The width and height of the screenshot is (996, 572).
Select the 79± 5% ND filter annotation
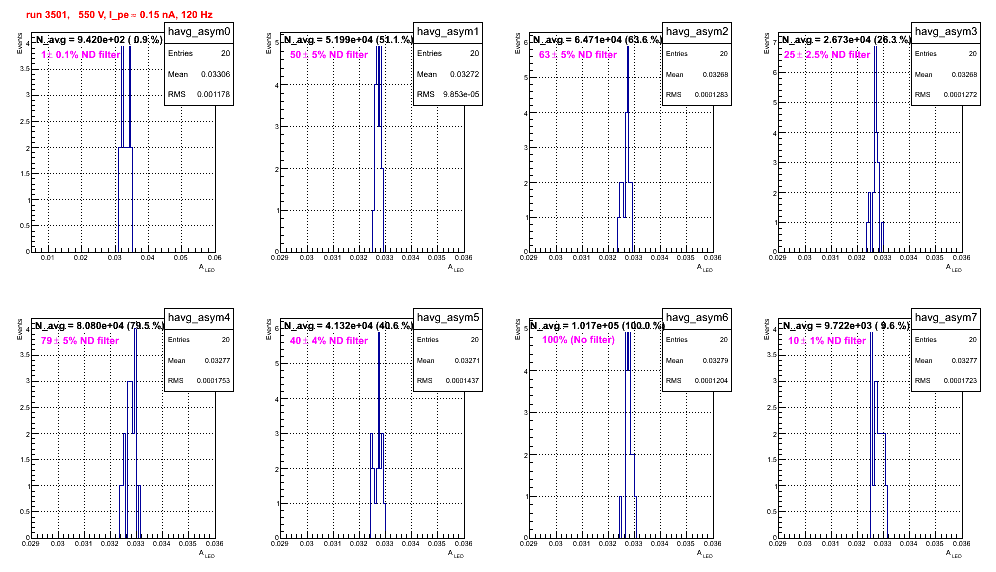[x=80, y=341]
